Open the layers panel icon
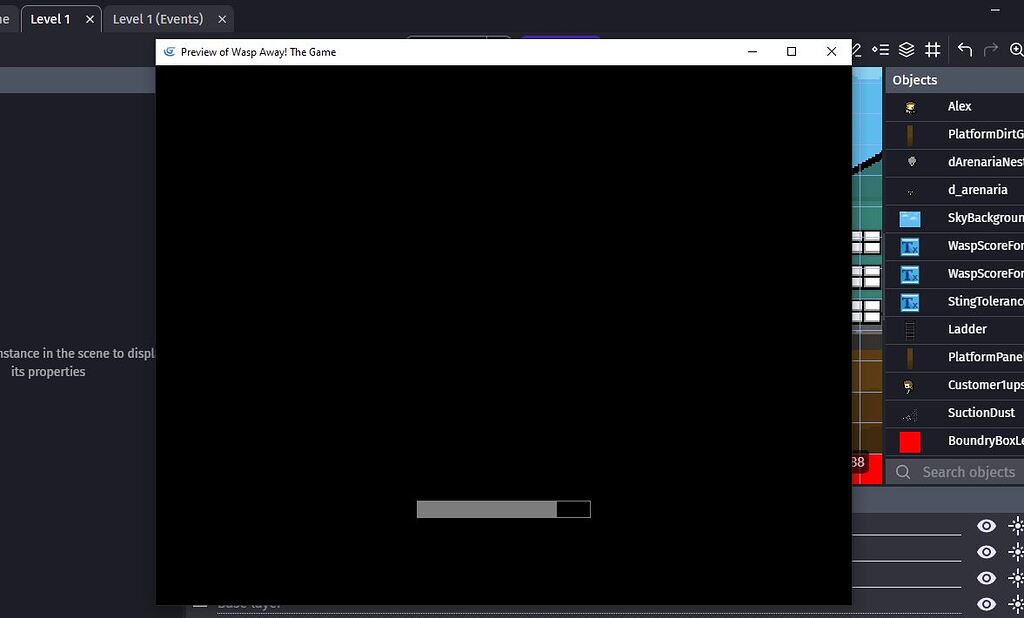This screenshot has width=1024, height=618. (x=906, y=50)
